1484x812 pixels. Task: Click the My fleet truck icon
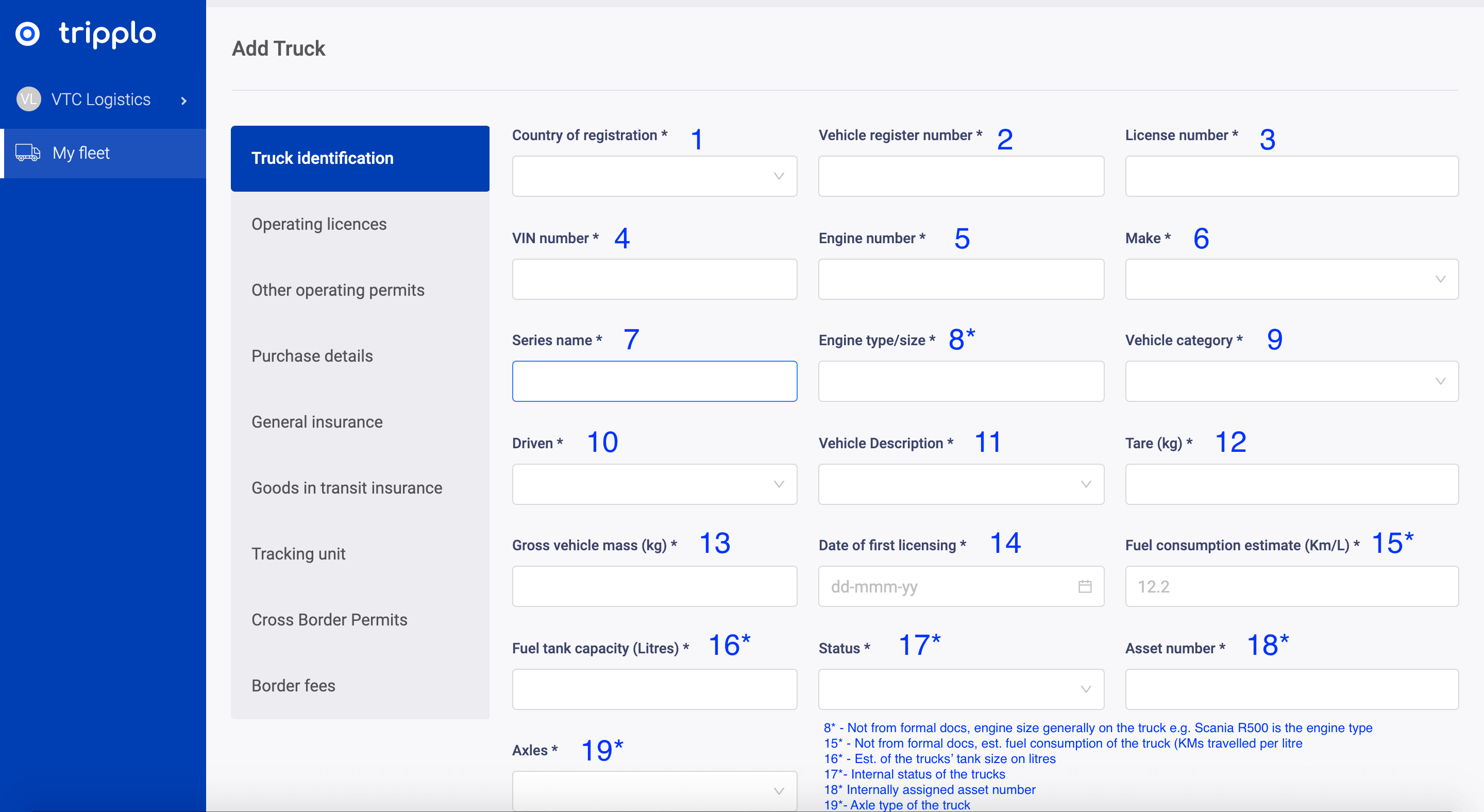(28, 153)
